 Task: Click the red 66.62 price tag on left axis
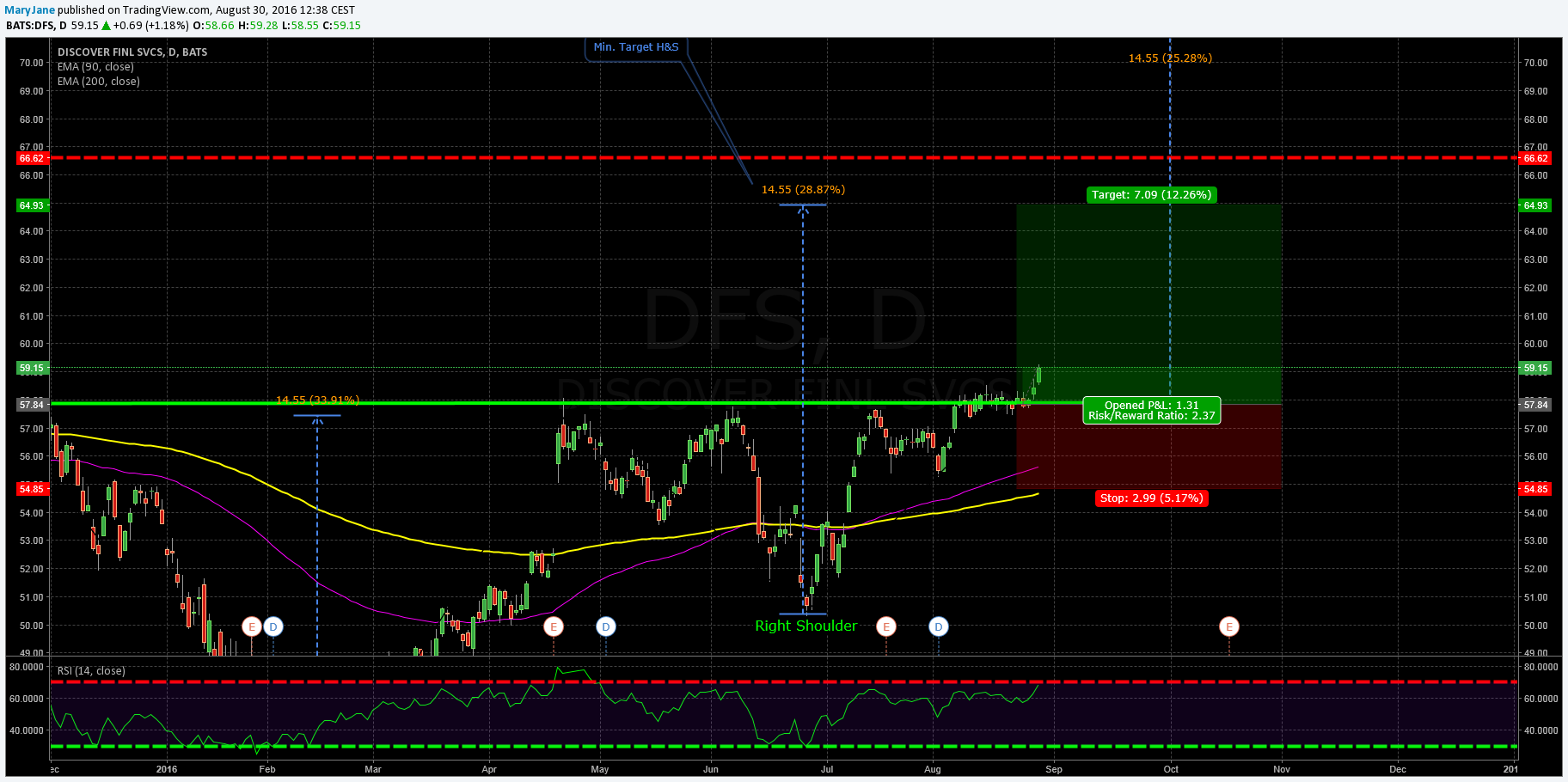click(x=32, y=158)
